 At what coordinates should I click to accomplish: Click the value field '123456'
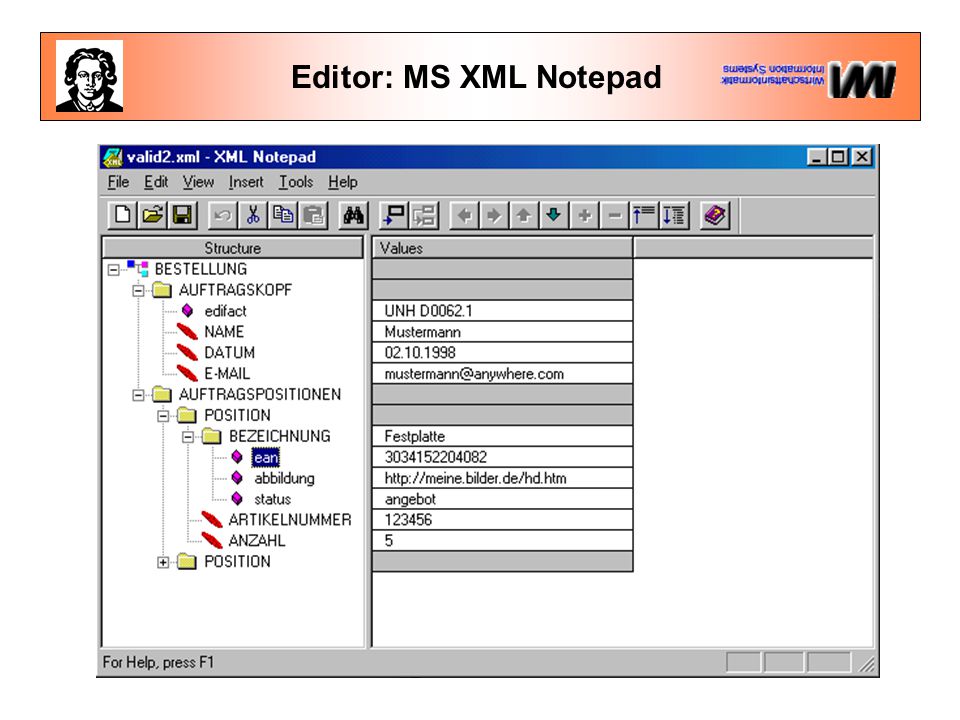503,520
